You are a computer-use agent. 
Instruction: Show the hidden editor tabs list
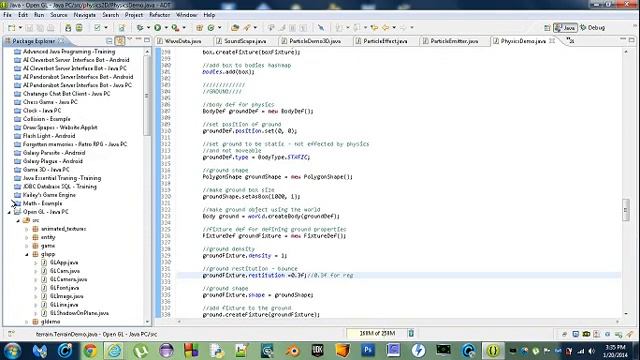tap(570, 40)
